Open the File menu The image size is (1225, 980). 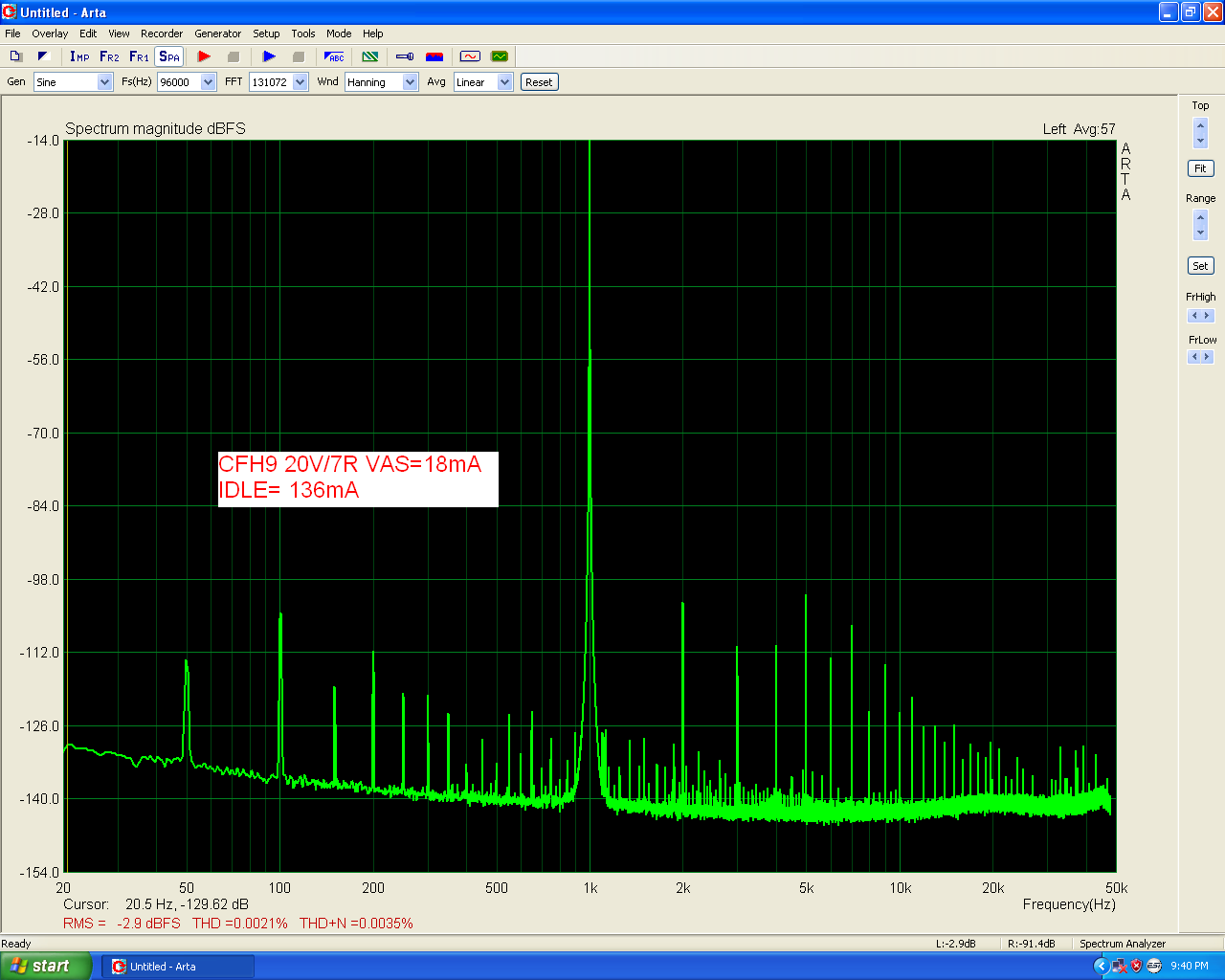12,33
